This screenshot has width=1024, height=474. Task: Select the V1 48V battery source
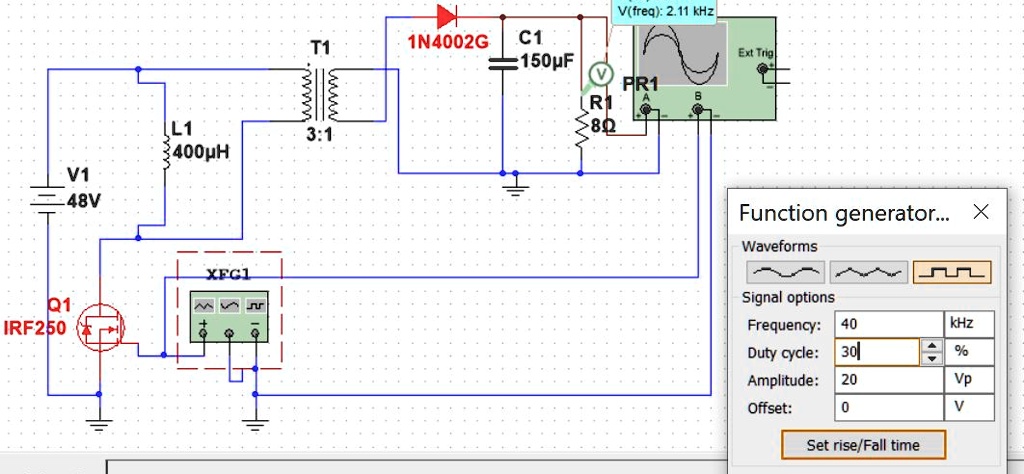[x=47, y=199]
